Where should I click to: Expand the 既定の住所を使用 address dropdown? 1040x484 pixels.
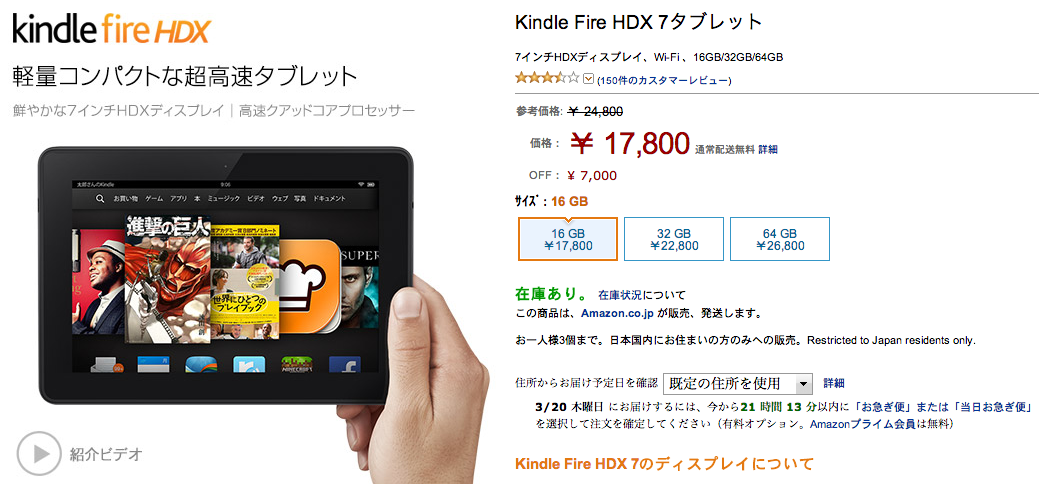[x=738, y=383]
